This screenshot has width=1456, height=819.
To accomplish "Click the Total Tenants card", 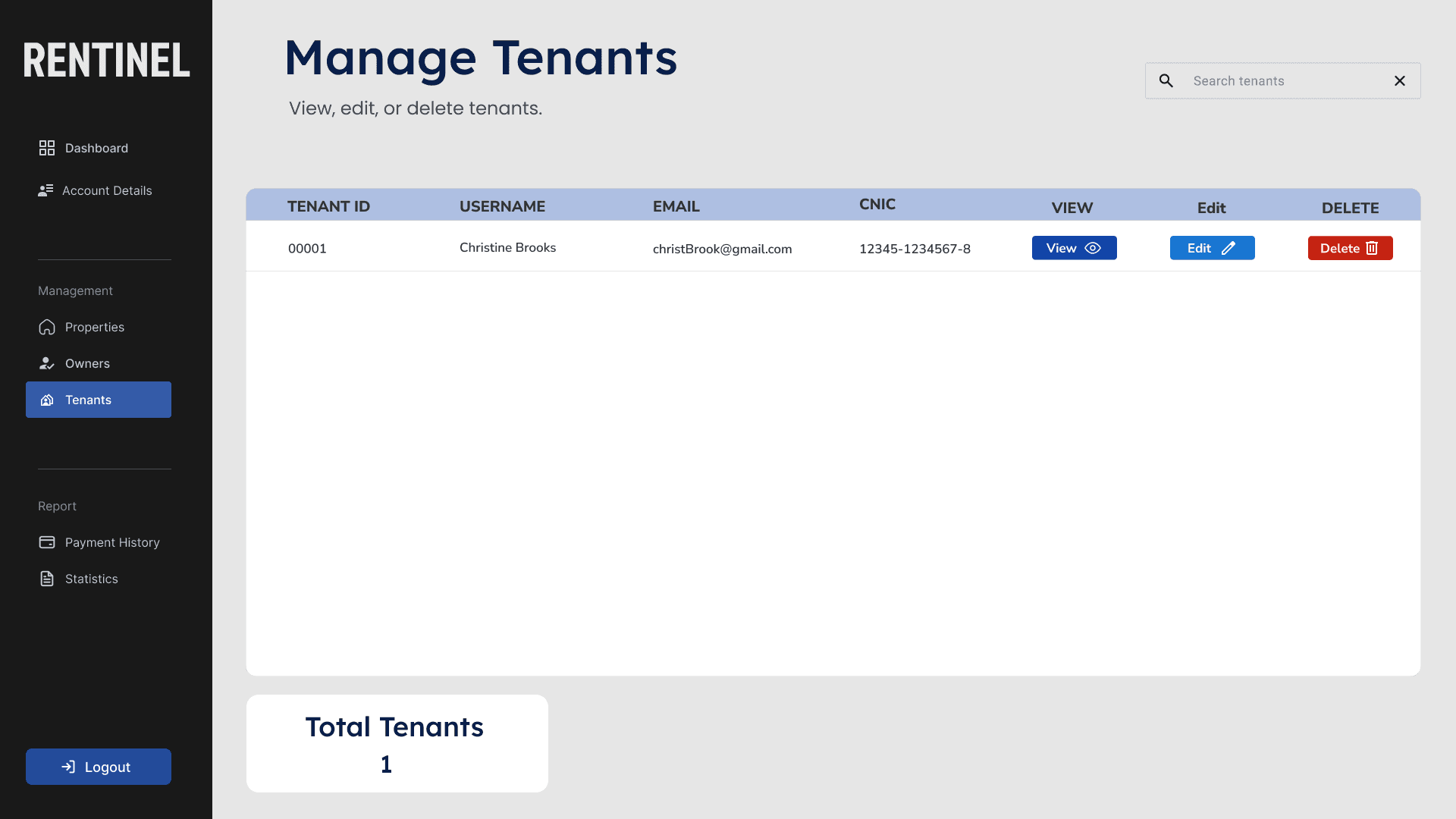I will [397, 743].
